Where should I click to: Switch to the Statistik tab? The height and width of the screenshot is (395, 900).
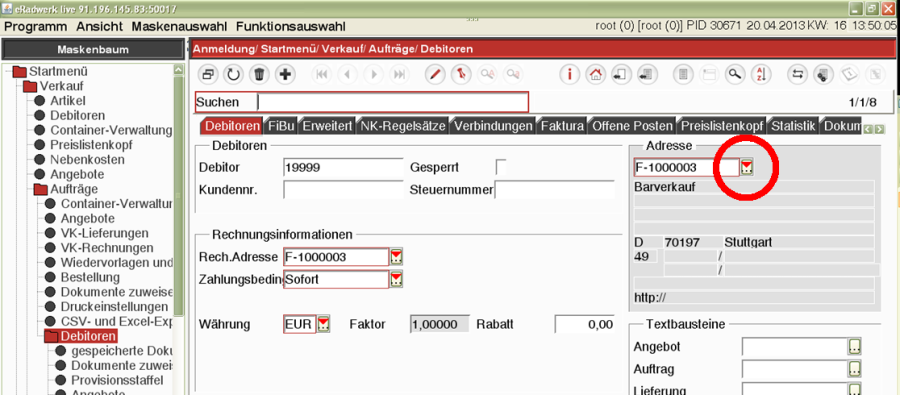click(793, 126)
